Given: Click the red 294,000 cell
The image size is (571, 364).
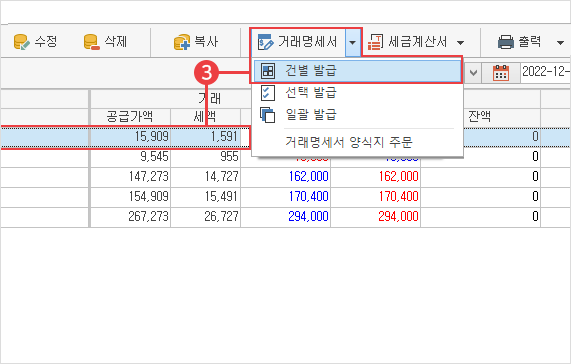Looking at the screenshot, I should pyautogui.click(x=375, y=217).
